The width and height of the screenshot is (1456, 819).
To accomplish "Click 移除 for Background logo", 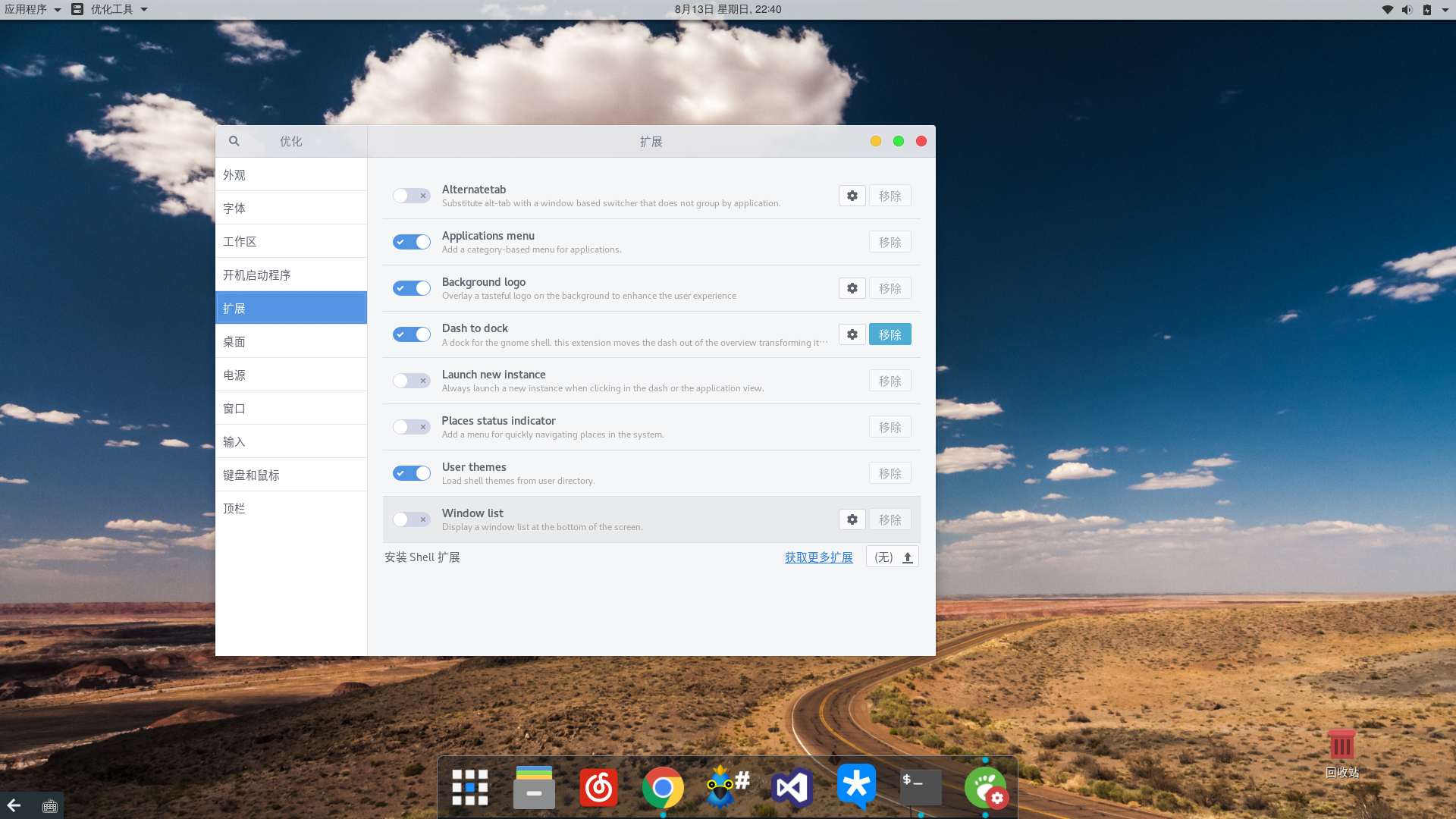I will (x=890, y=288).
